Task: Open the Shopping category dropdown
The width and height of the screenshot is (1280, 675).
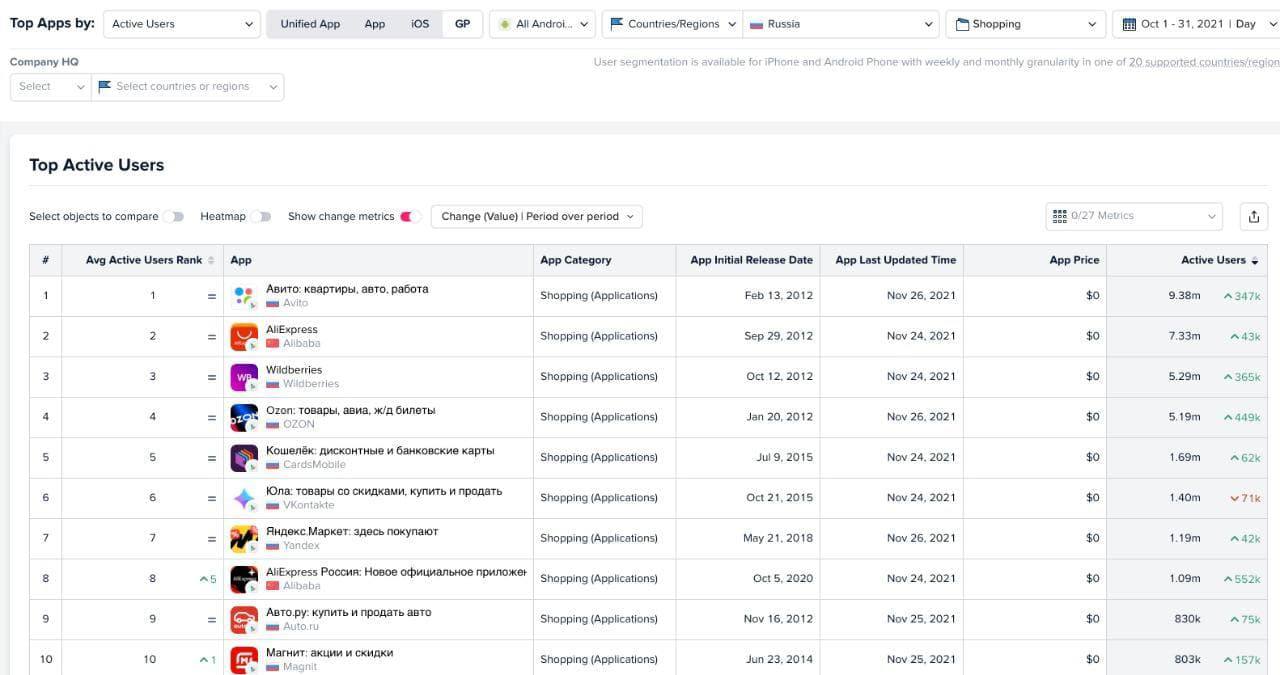Action: [x=1025, y=24]
